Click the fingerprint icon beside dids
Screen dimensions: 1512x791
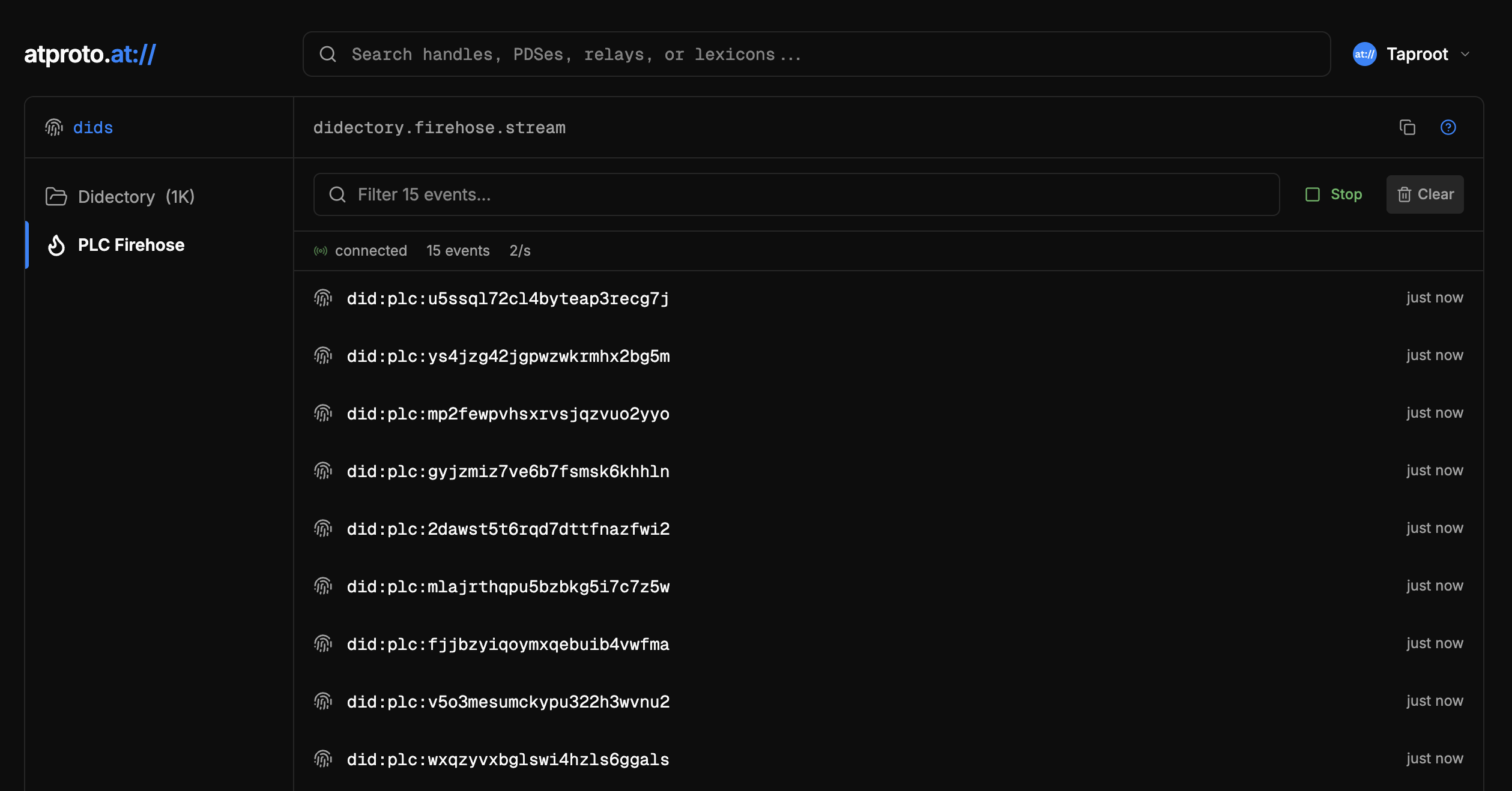54,127
